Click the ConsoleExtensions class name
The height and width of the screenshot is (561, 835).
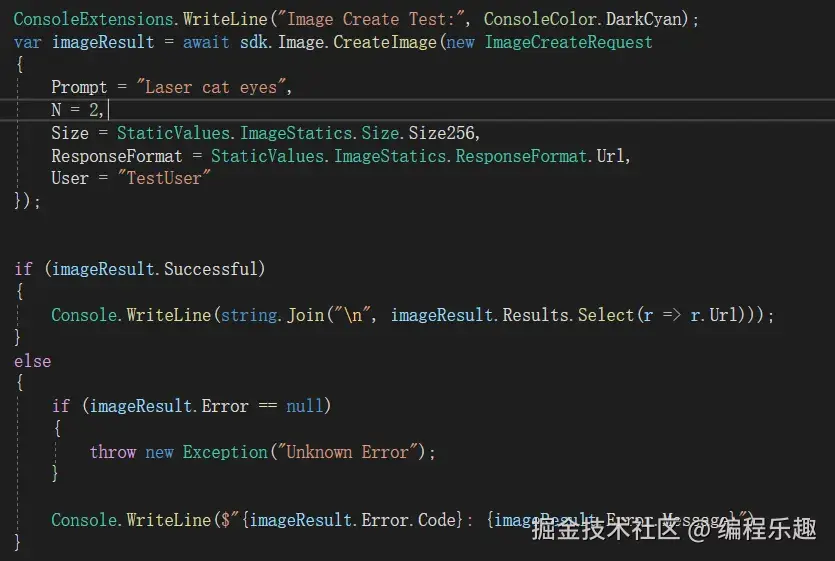point(94,19)
